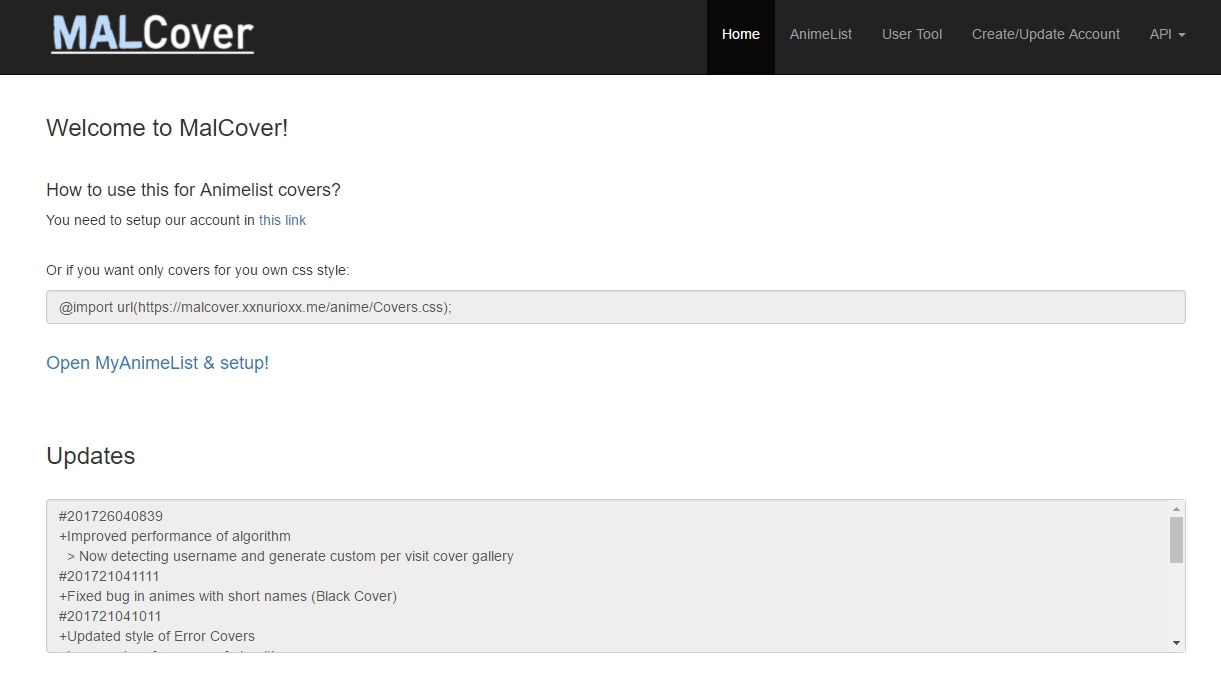Select User Tool in navigation bar

coord(911,34)
